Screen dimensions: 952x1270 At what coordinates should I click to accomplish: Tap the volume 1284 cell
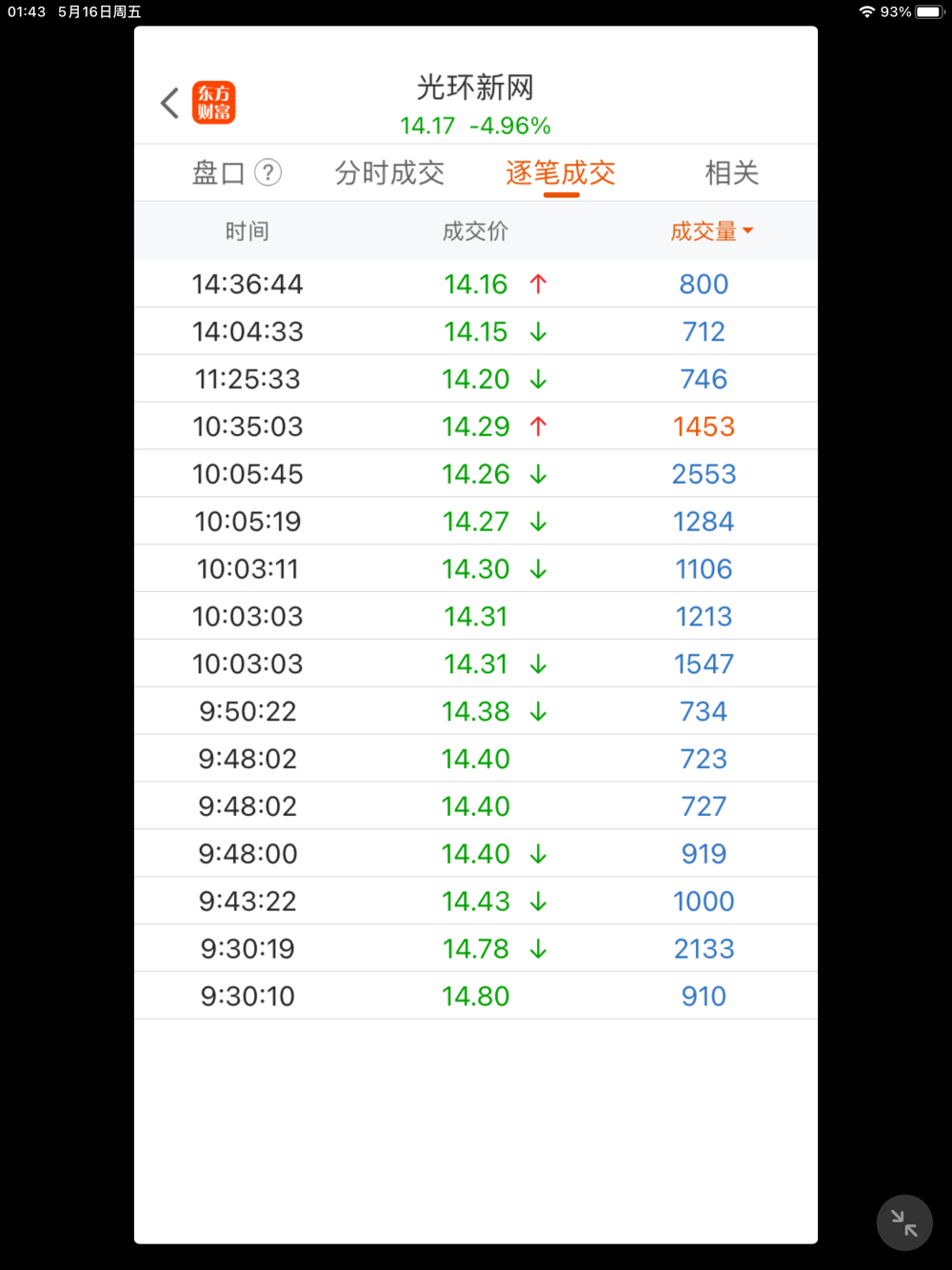tap(704, 522)
